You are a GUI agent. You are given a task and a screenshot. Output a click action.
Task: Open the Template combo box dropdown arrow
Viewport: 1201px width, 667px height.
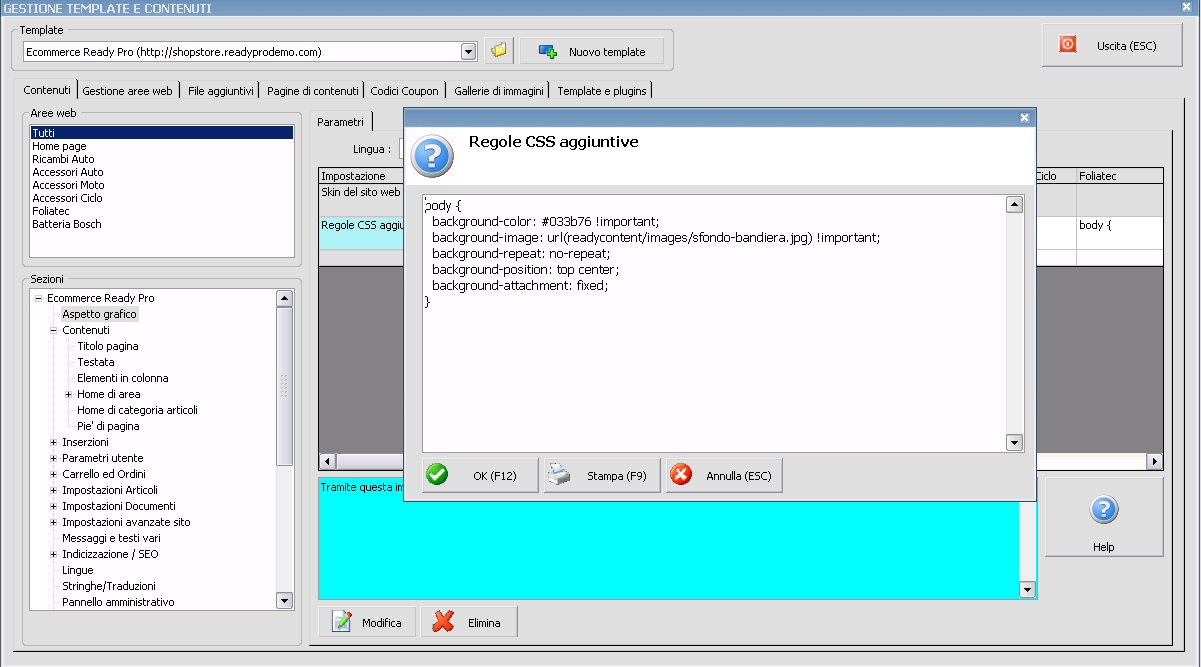point(469,51)
